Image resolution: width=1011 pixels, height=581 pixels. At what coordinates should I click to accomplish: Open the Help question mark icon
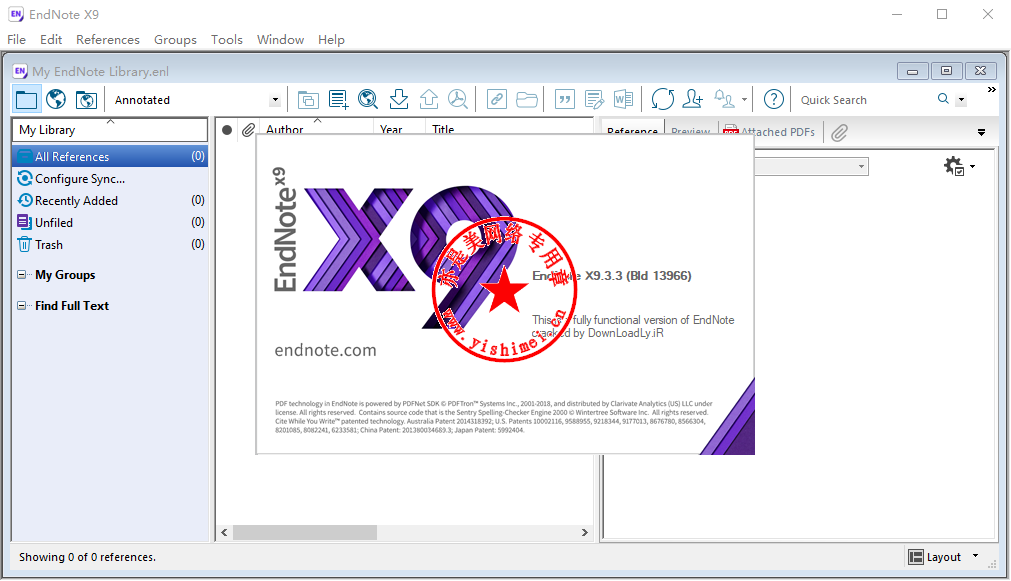pyautogui.click(x=773, y=99)
